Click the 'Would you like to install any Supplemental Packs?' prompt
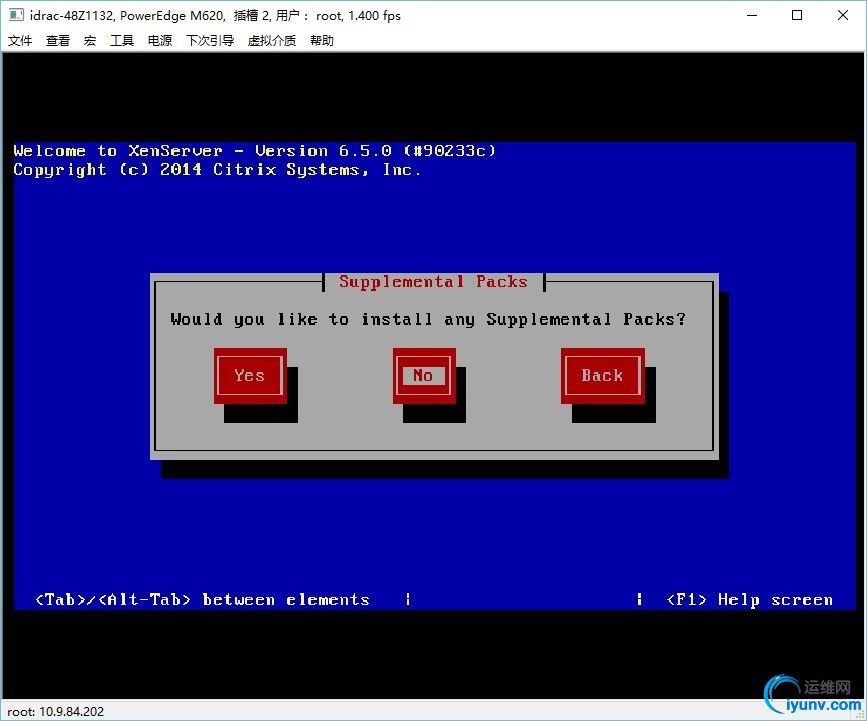Image resolution: width=867 pixels, height=721 pixels. tap(428, 319)
